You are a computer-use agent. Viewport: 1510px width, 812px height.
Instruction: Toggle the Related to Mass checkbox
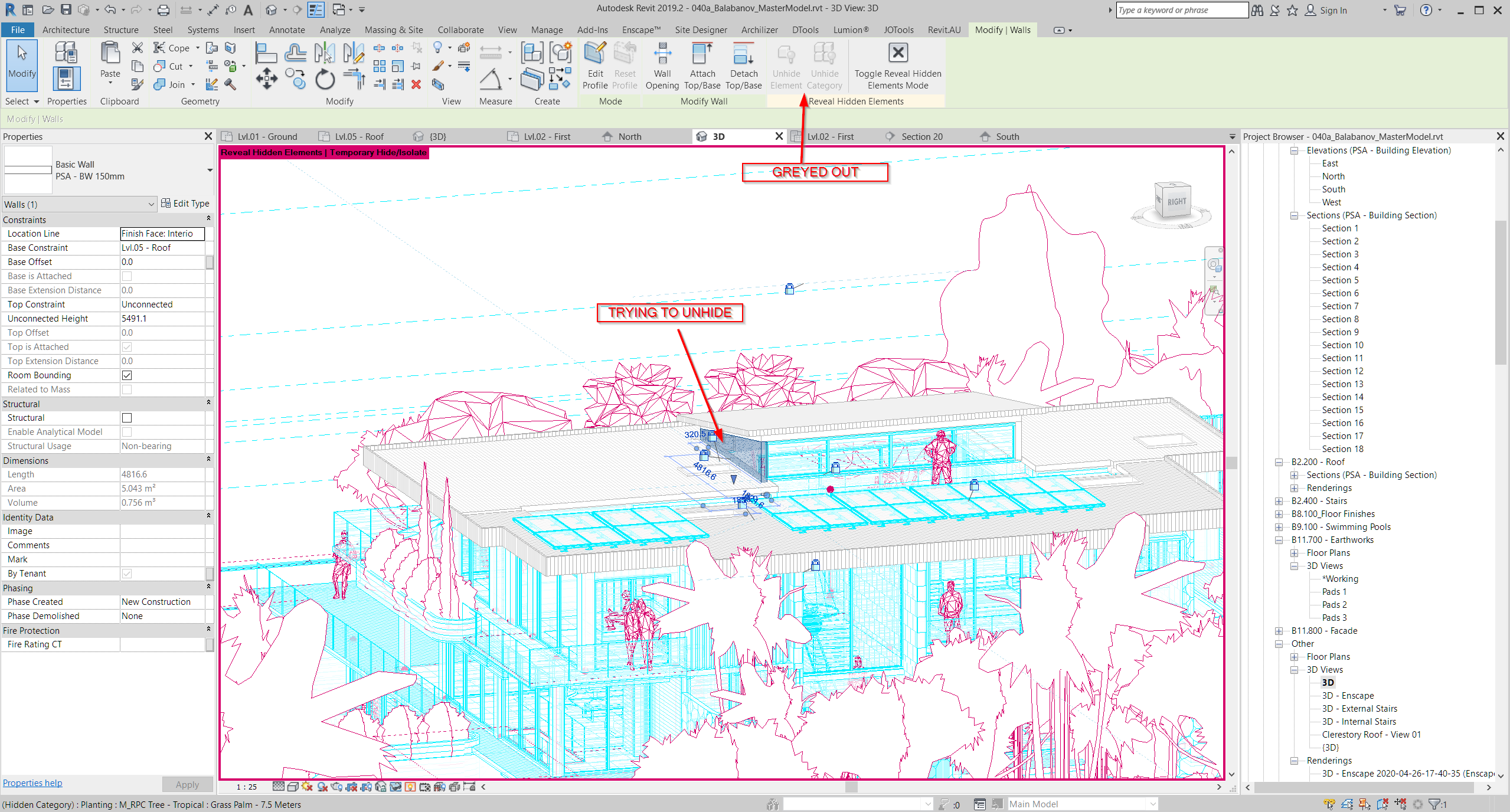point(127,389)
